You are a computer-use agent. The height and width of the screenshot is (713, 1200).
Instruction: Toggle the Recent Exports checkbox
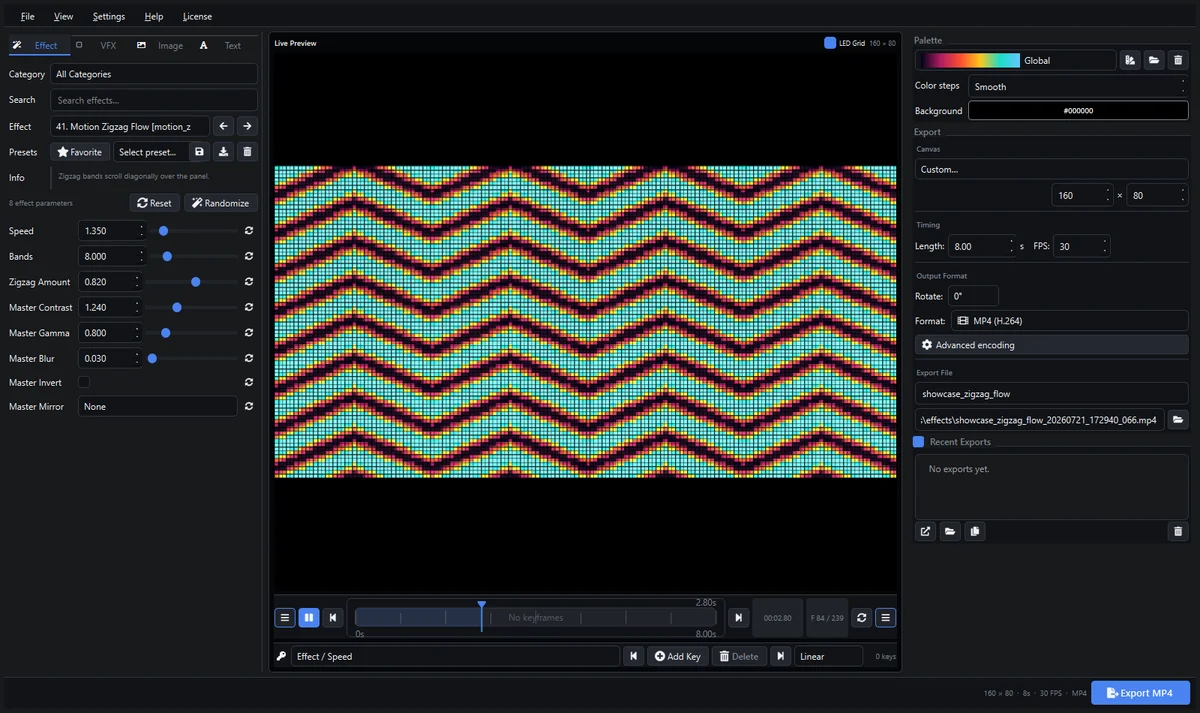[x=919, y=442]
